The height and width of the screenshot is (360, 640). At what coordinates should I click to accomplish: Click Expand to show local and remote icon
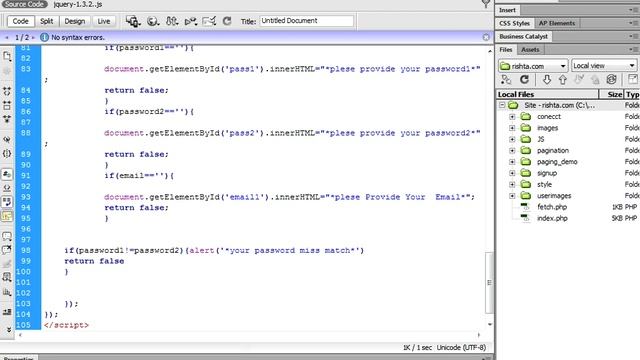(x=633, y=80)
